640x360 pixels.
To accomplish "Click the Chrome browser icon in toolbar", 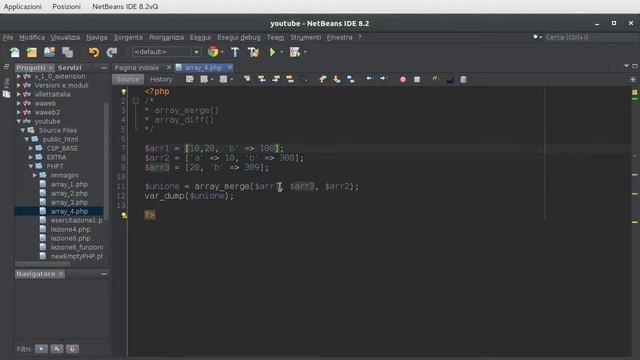I will pos(213,52).
